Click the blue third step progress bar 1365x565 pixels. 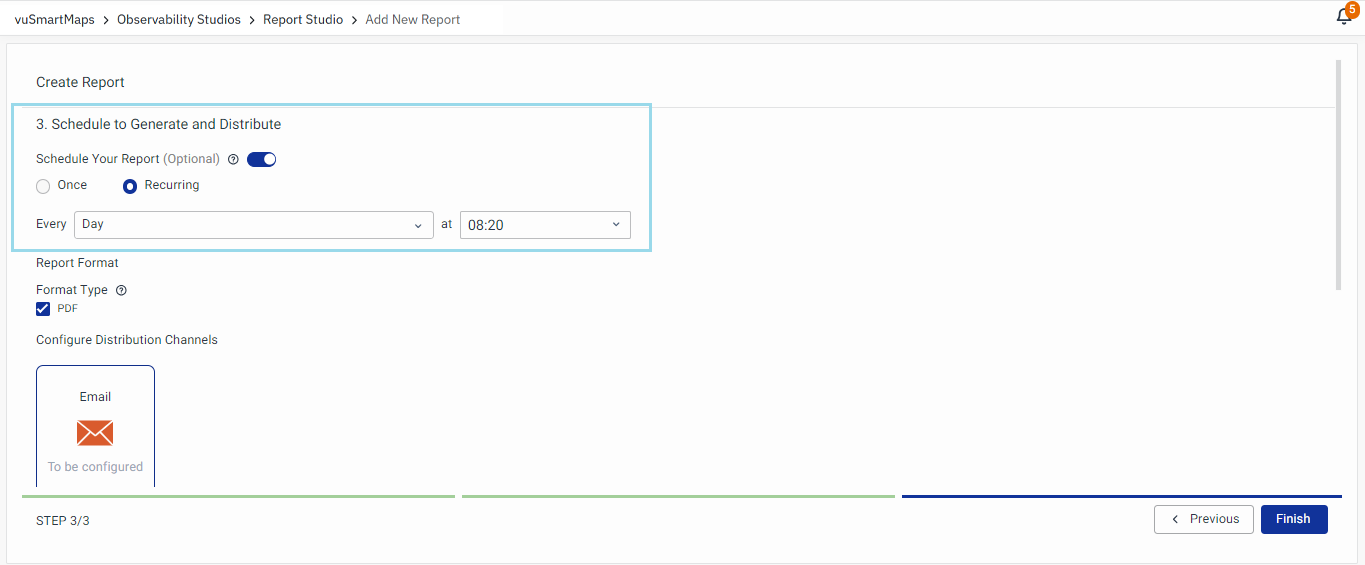point(1121,496)
